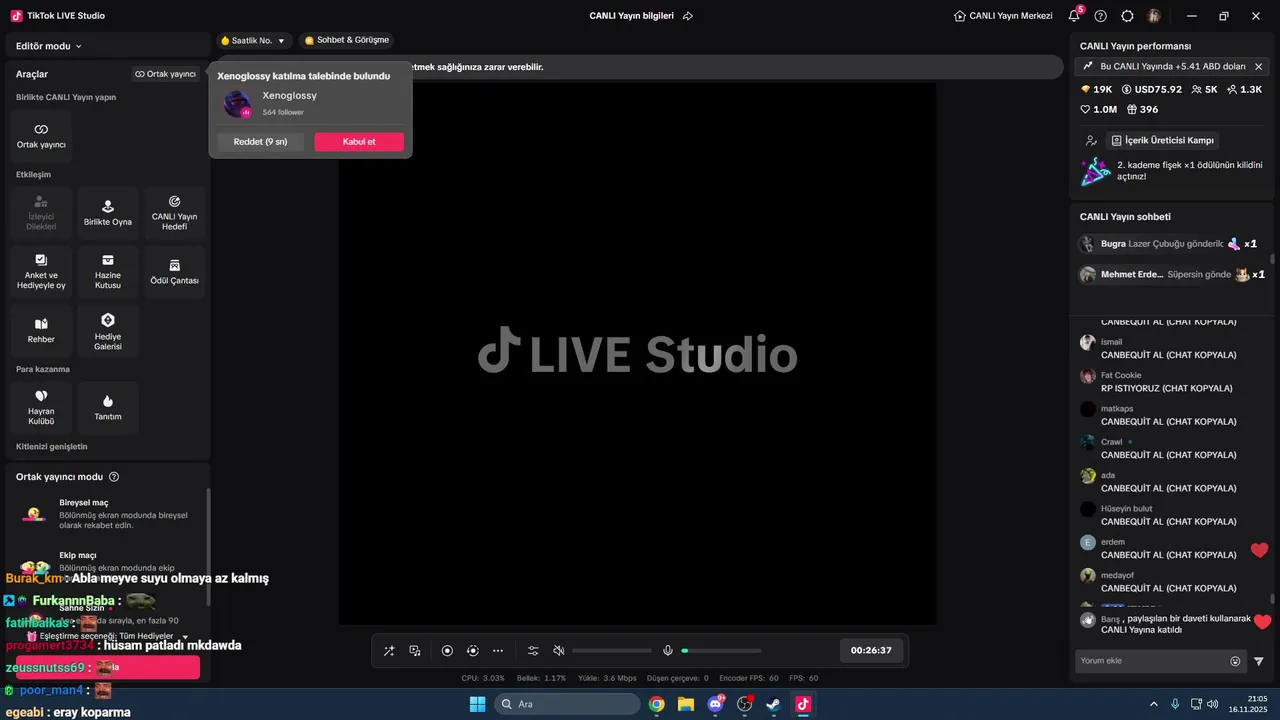Click the creator growth icon beside İçerik Üreticisi Kampı

click(x=1091, y=141)
